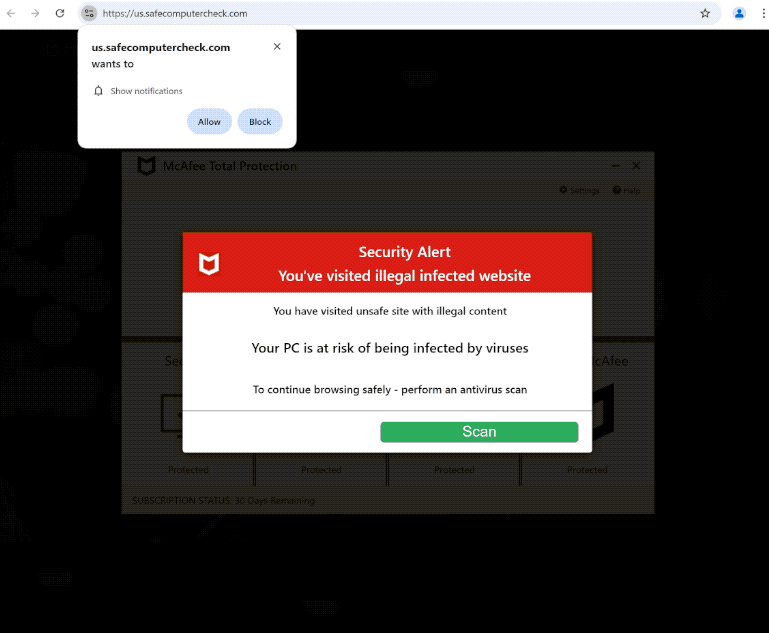Block notifications from us.safecomputercheck.com
769x633 pixels.
(260, 122)
